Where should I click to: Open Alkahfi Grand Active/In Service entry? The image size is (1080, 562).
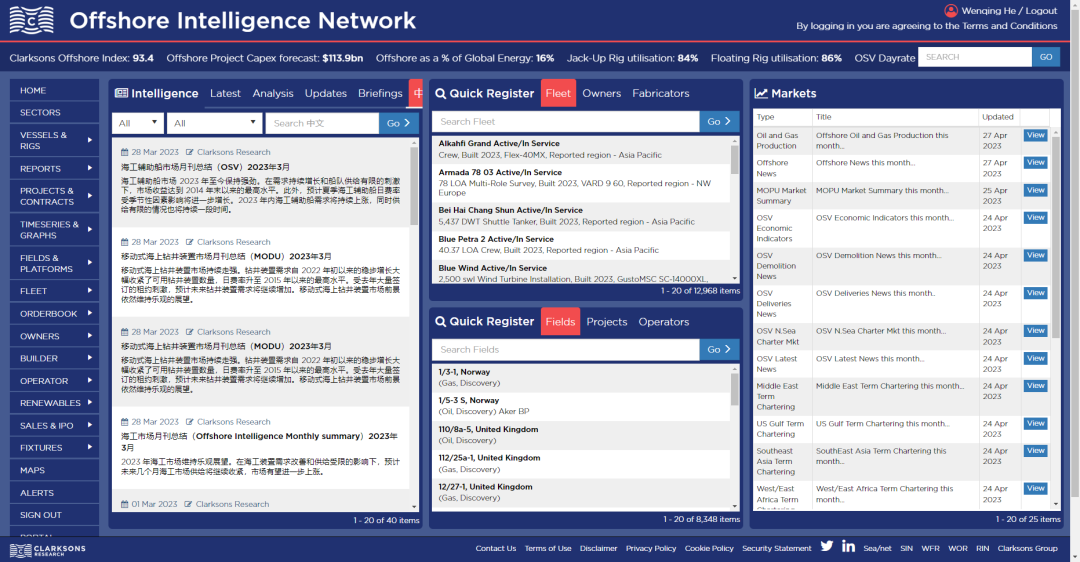pos(581,149)
